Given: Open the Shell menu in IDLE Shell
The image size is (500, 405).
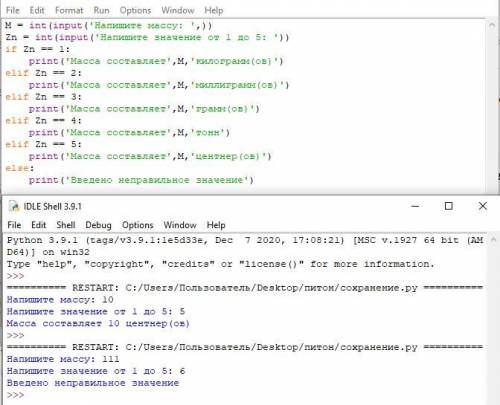Looking at the screenshot, I should click(66, 225).
